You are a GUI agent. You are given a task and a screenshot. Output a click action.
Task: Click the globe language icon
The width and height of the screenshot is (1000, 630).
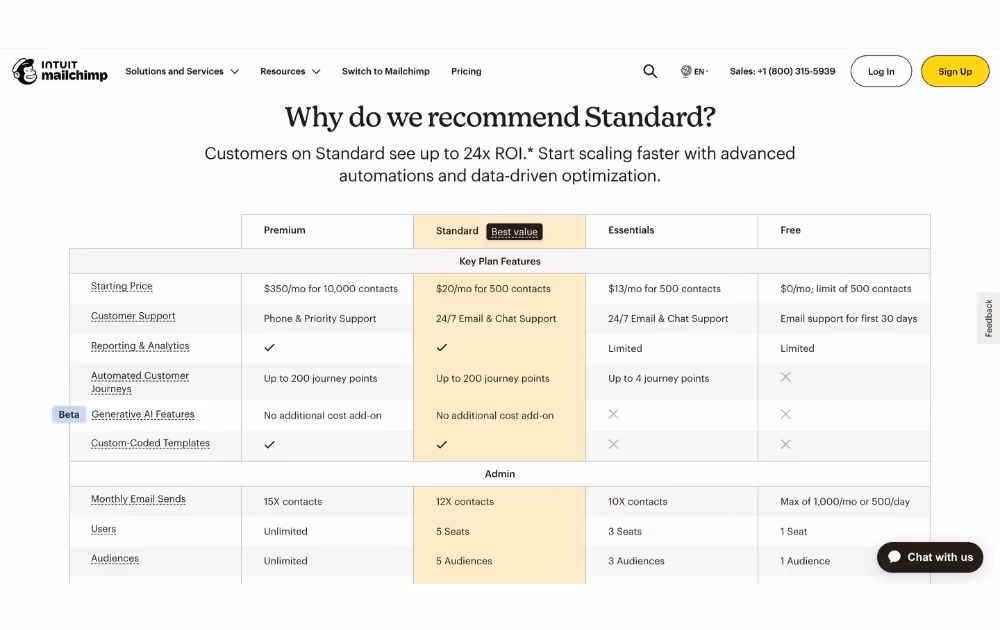(686, 71)
